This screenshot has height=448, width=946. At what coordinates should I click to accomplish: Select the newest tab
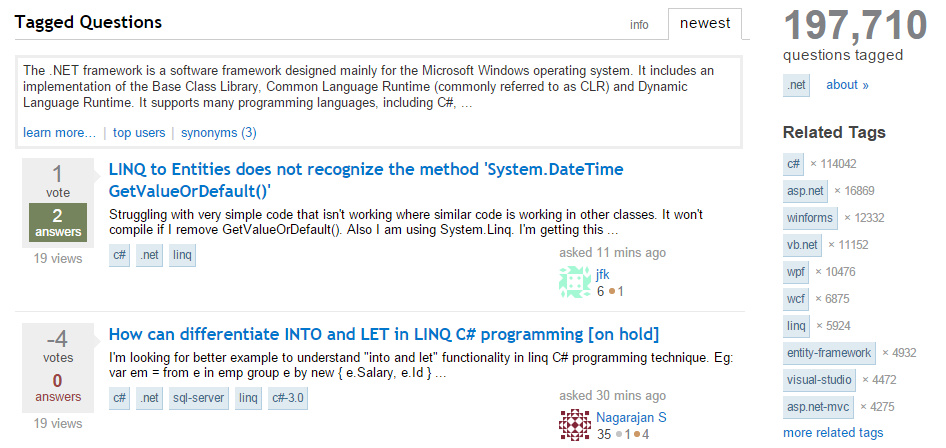click(705, 24)
